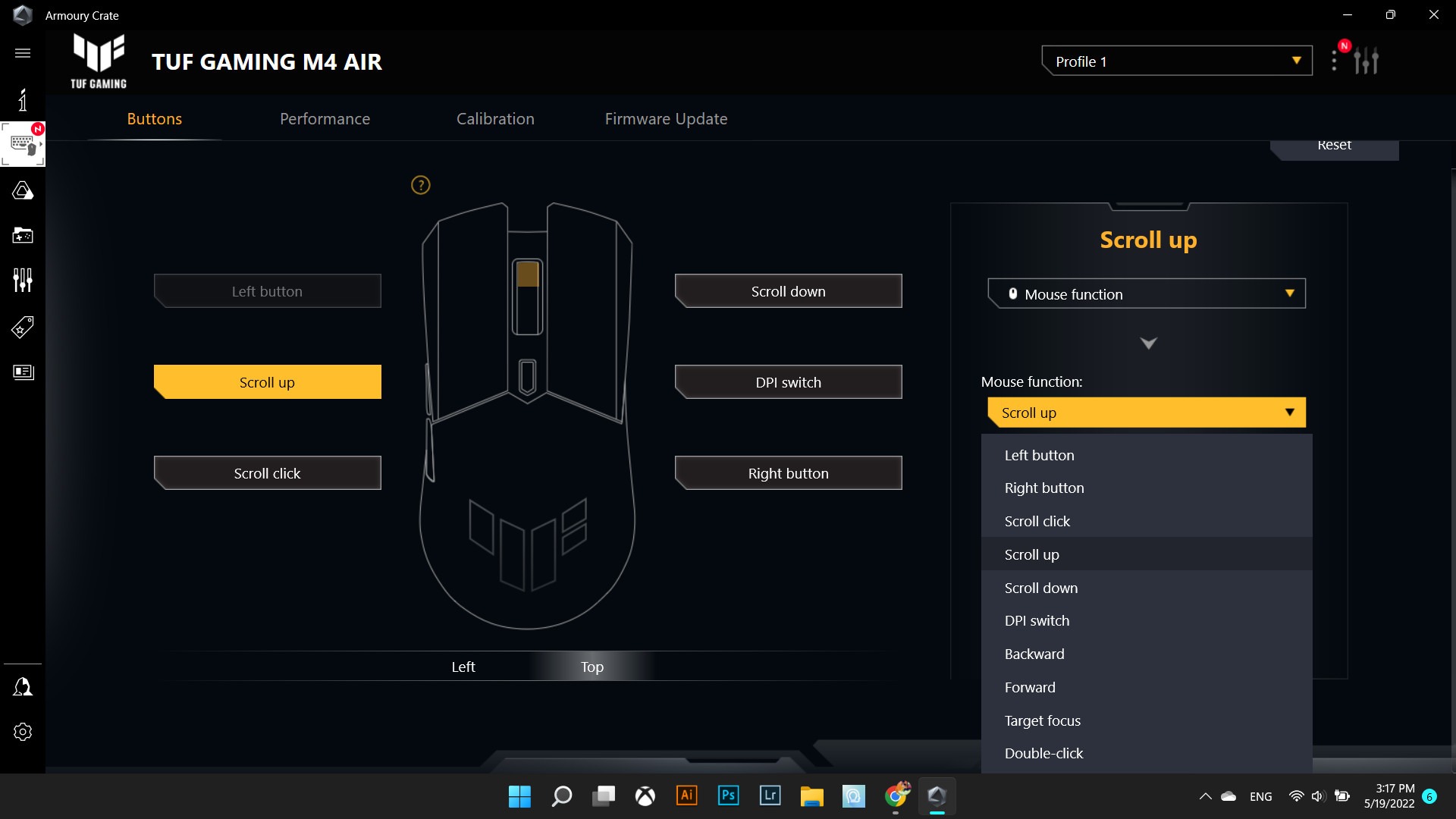Open the three-dot more options menu
Viewport: 1456px width, 819px height.
[x=1334, y=61]
